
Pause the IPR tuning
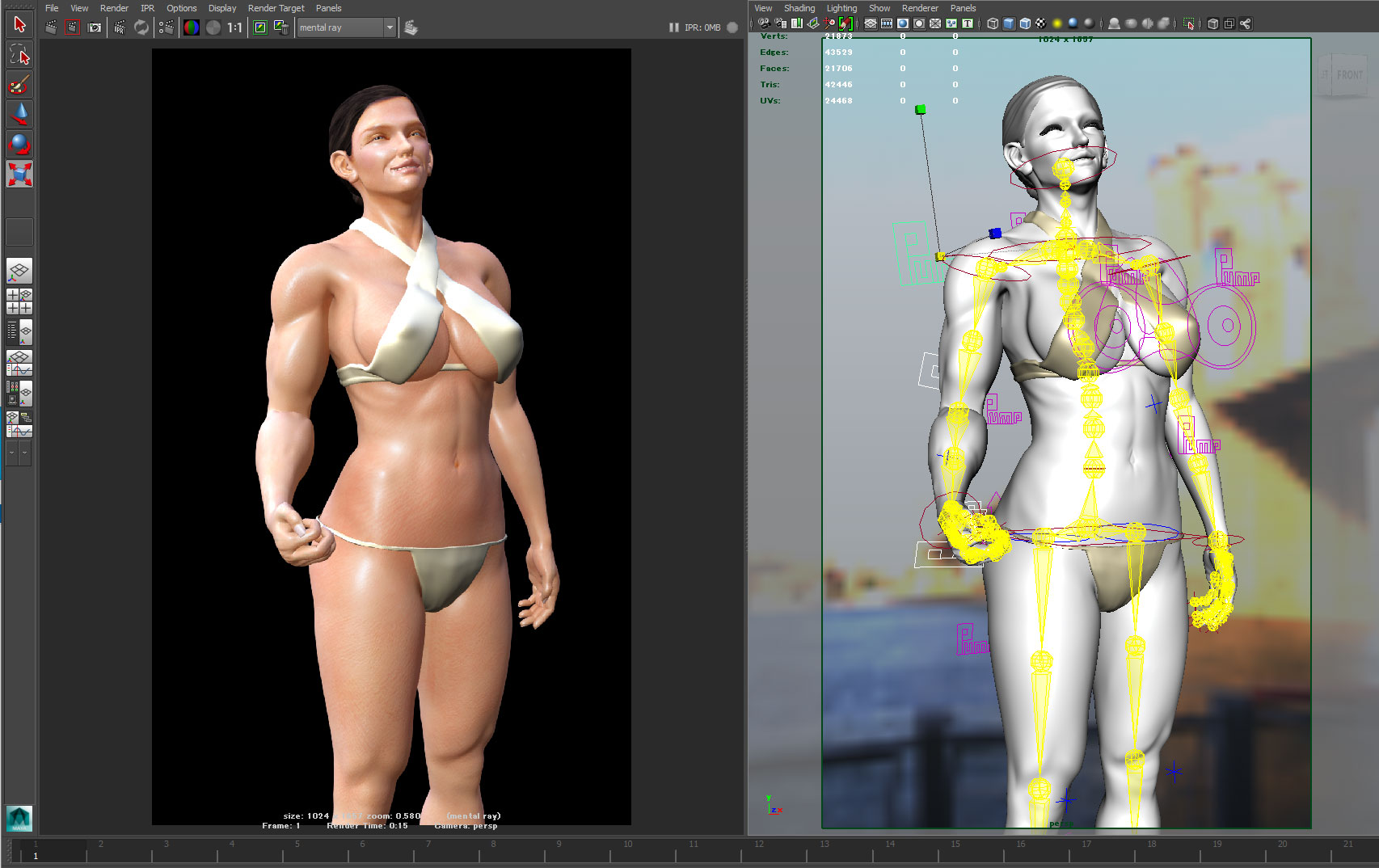tap(673, 27)
